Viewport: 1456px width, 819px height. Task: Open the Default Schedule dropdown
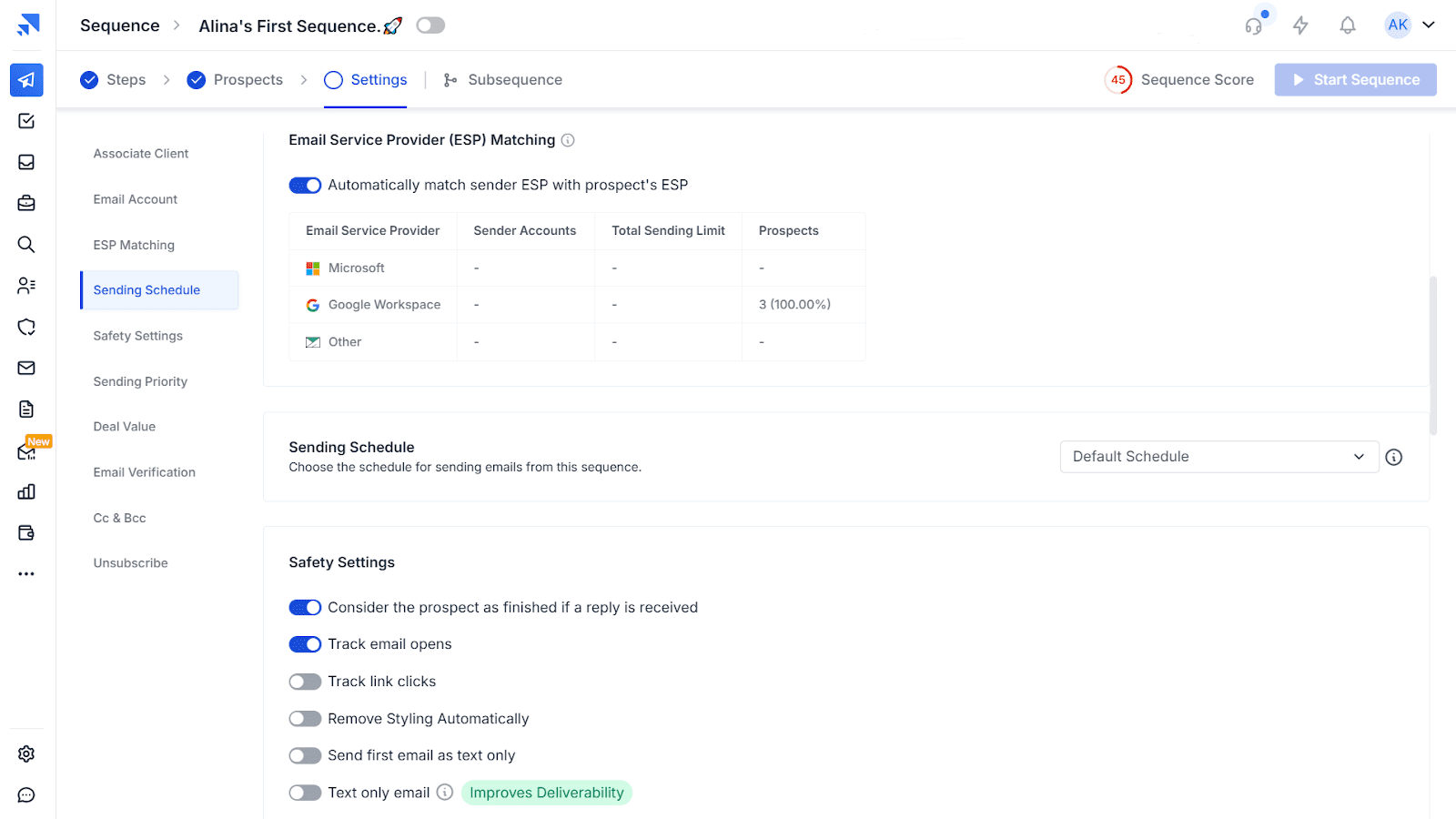tap(1218, 457)
